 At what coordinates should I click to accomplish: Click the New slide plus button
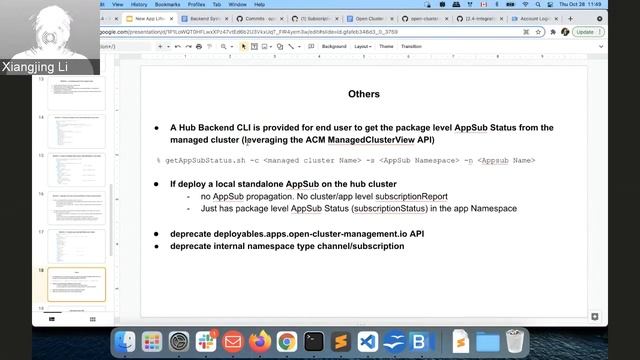pos(160,47)
